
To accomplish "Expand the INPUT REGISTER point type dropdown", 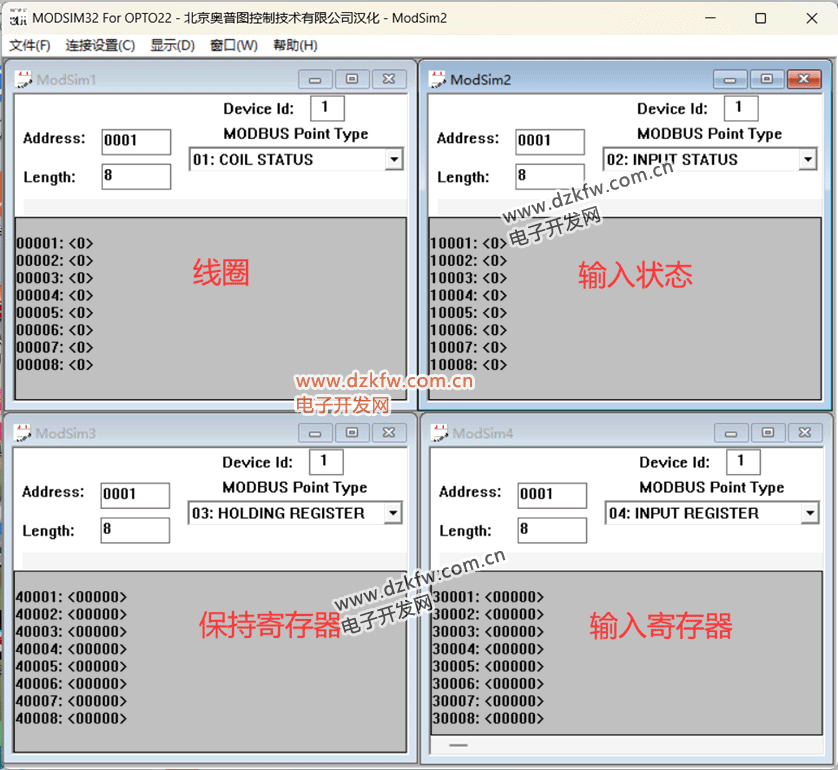I will tap(810, 514).
